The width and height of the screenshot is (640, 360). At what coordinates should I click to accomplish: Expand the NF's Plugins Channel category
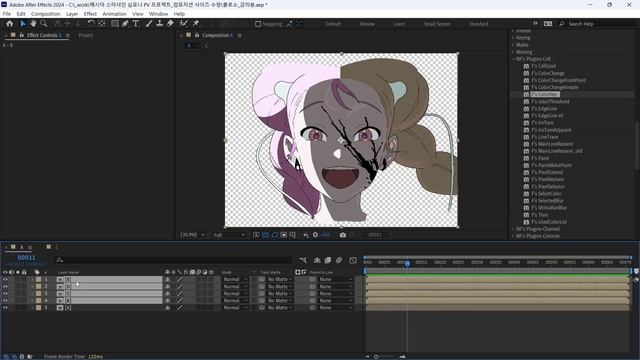(x=513, y=229)
